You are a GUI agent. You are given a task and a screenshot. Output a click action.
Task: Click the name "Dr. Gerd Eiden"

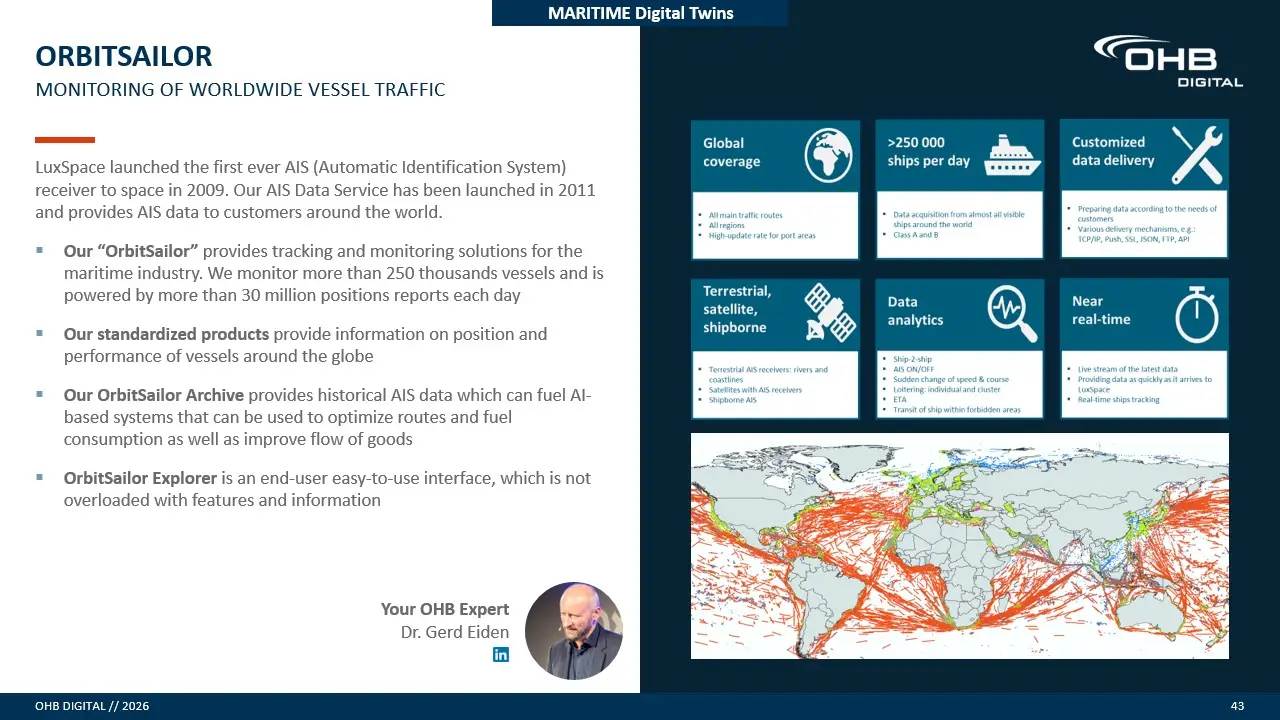pyautogui.click(x=455, y=632)
